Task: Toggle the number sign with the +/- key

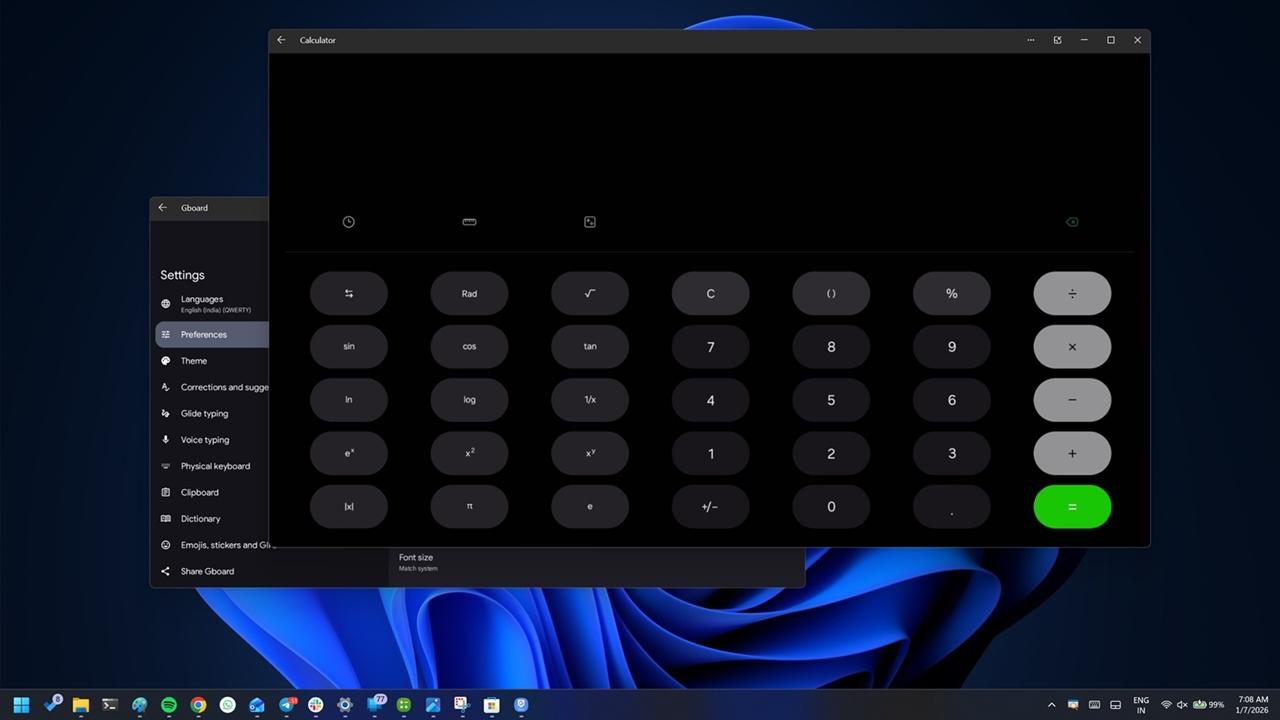Action: [710, 506]
